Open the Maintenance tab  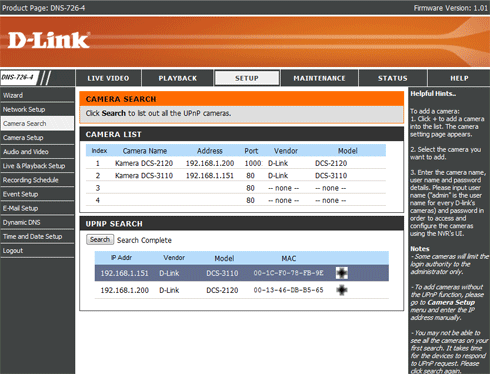point(319,78)
